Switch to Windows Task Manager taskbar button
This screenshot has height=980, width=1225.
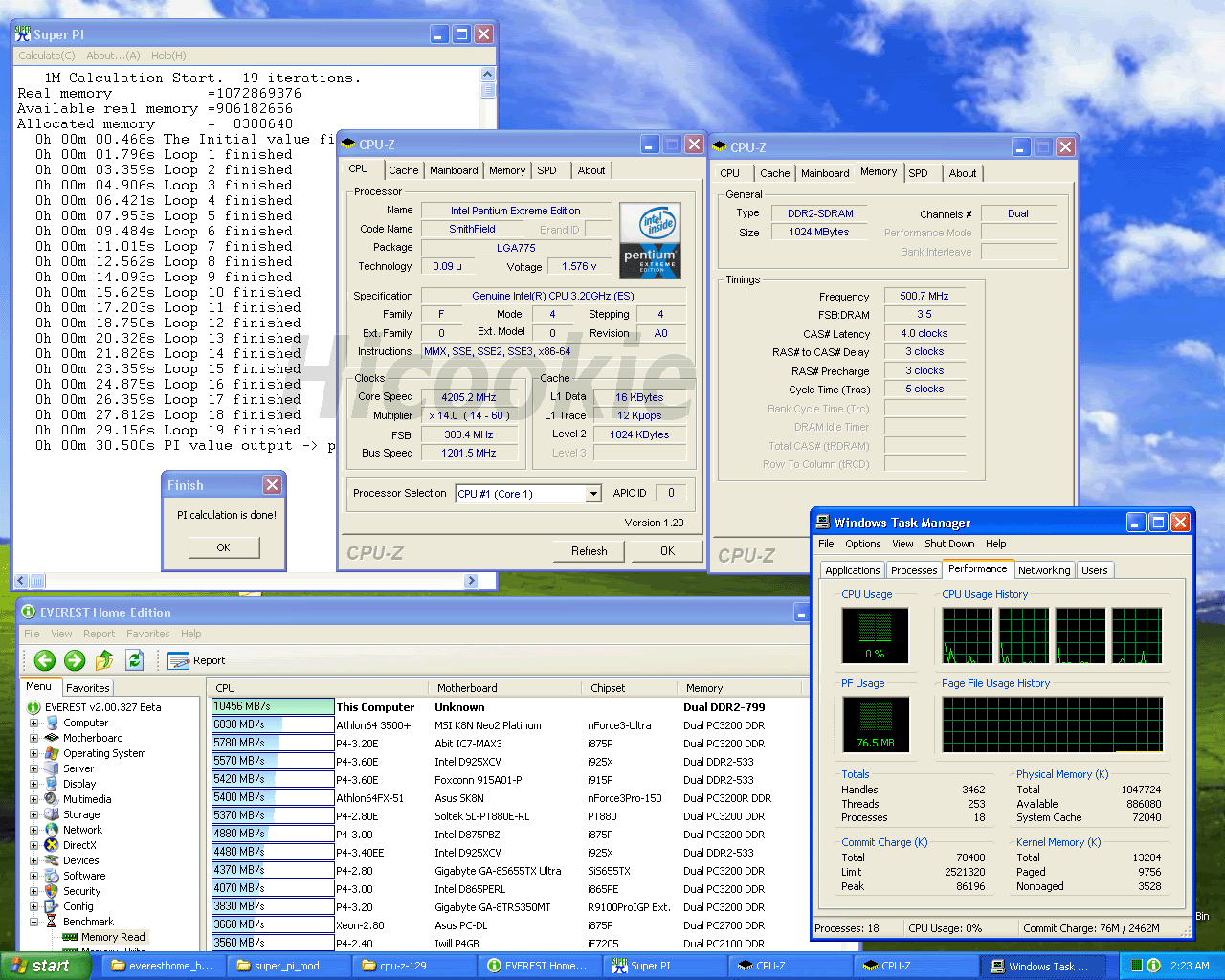pyautogui.click(x=1042, y=966)
